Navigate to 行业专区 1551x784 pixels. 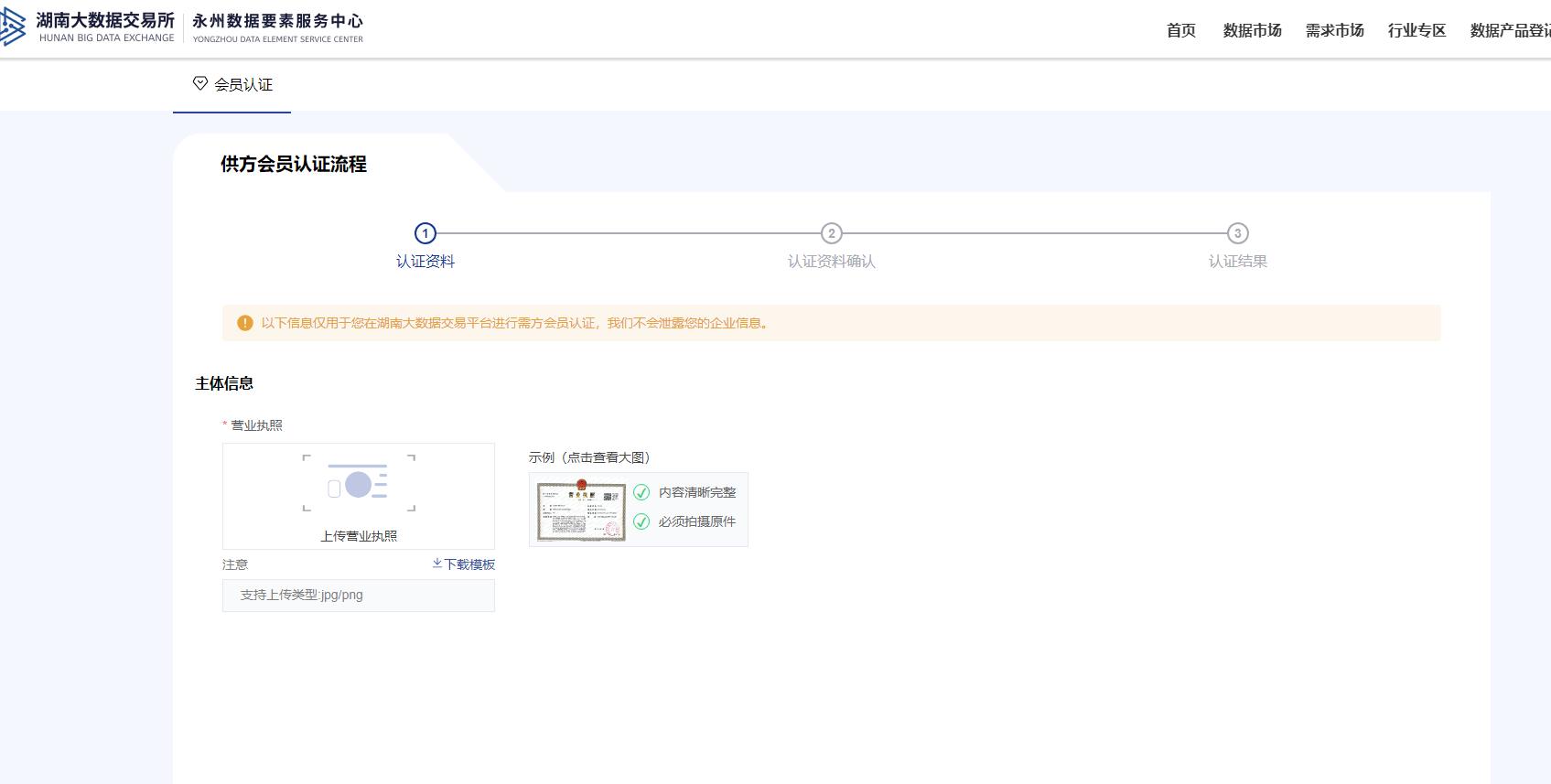point(1416,30)
